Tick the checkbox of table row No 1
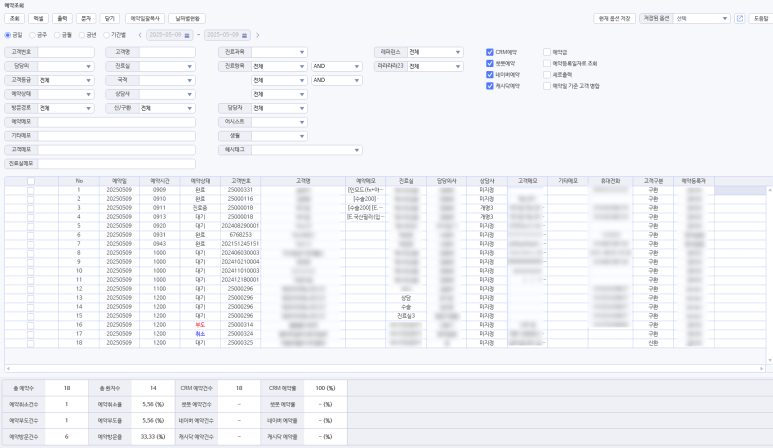The width and height of the screenshot is (773, 448). [x=31, y=190]
